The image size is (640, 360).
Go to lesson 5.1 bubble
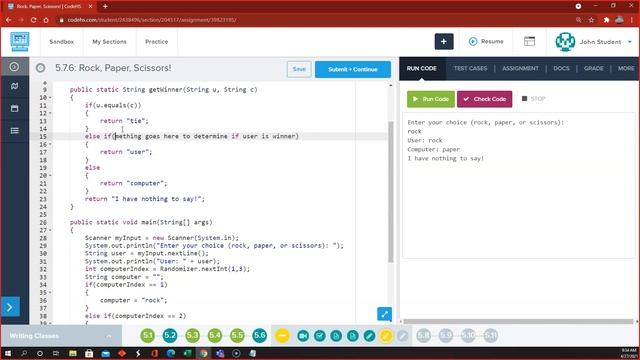(148, 336)
